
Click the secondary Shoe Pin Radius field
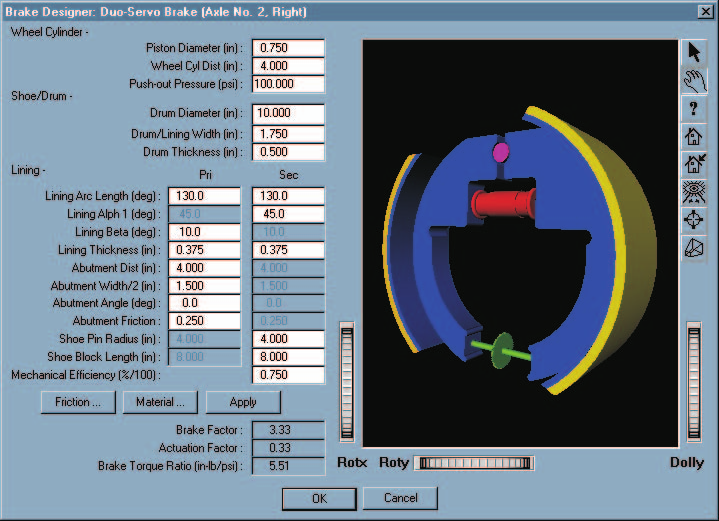[x=288, y=339]
